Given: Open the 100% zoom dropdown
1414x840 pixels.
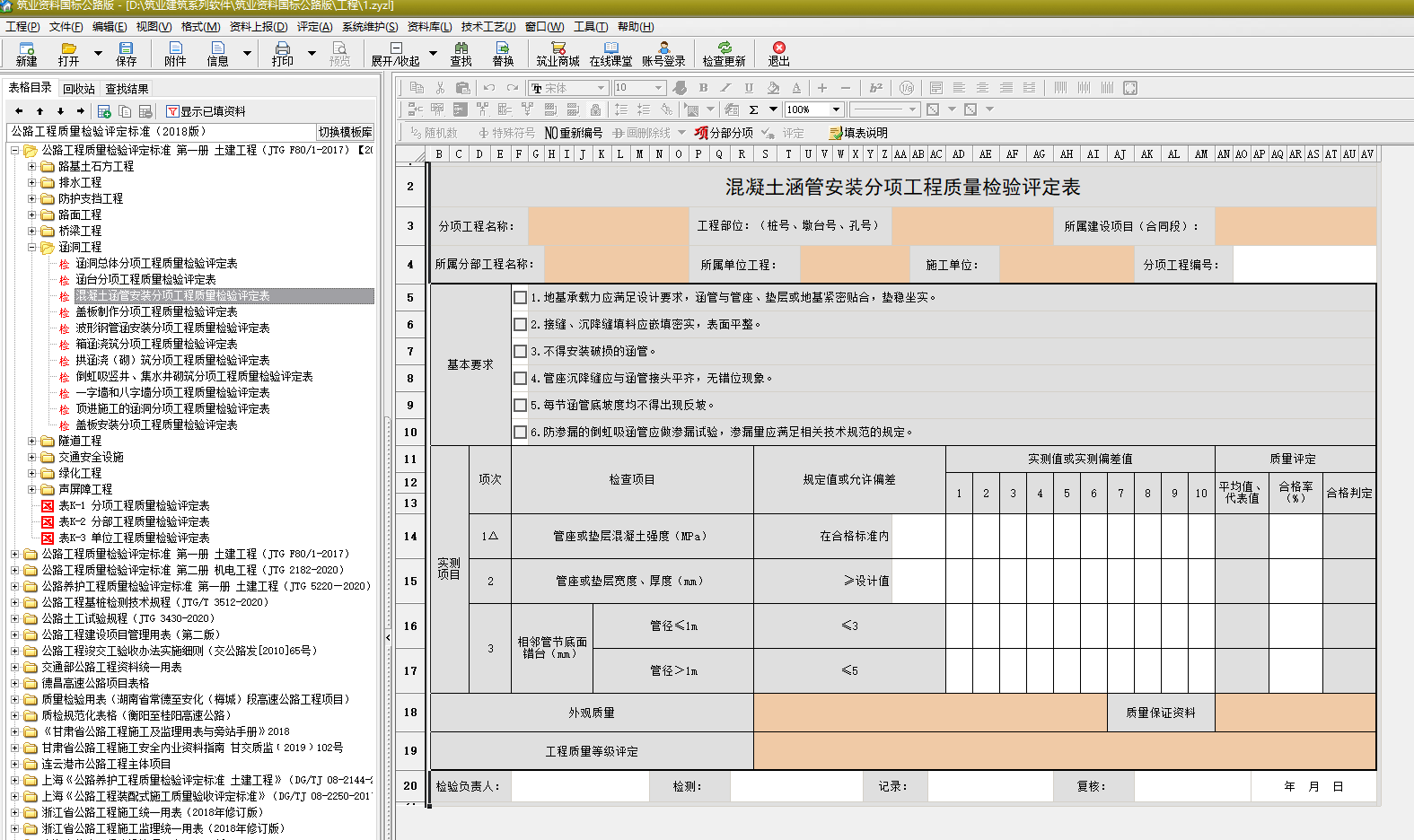Looking at the screenshot, I should tap(837, 109).
